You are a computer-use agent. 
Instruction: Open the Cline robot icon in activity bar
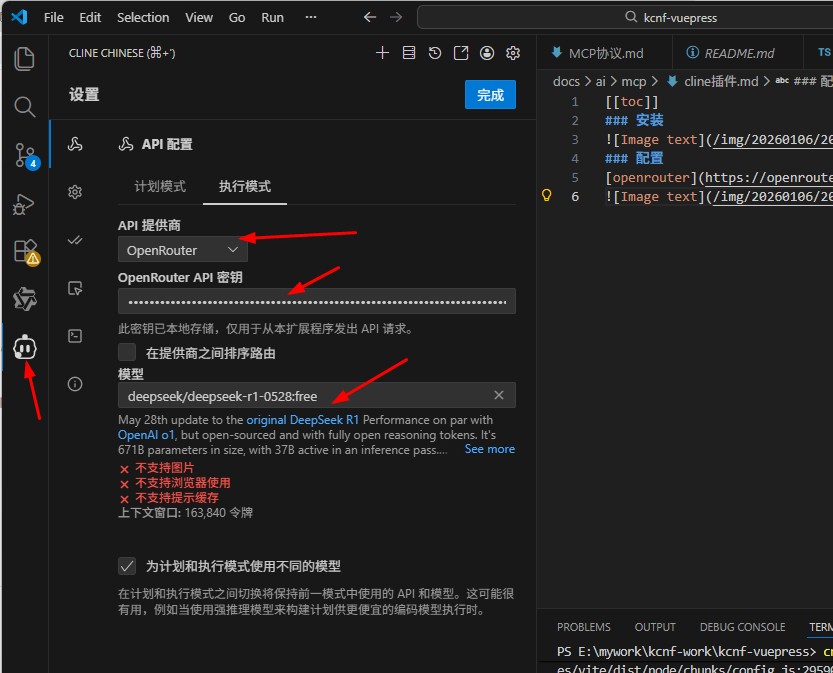click(24, 348)
